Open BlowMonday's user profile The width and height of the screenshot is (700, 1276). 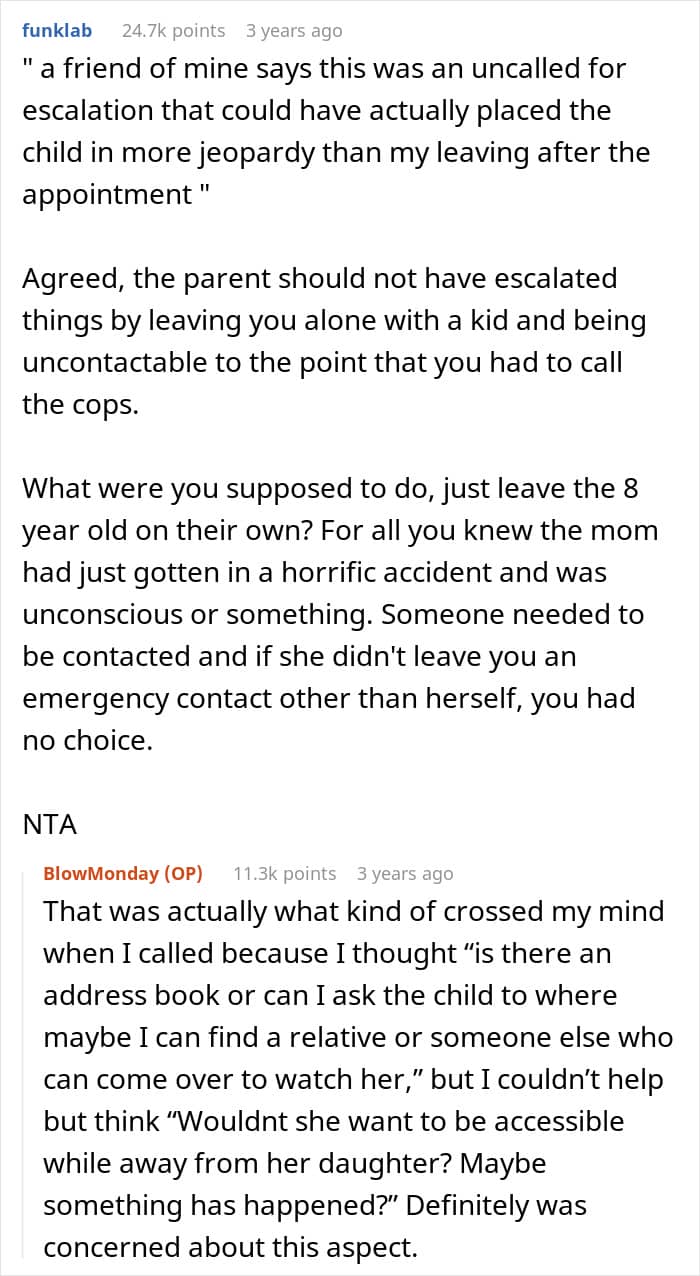(100, 873)
